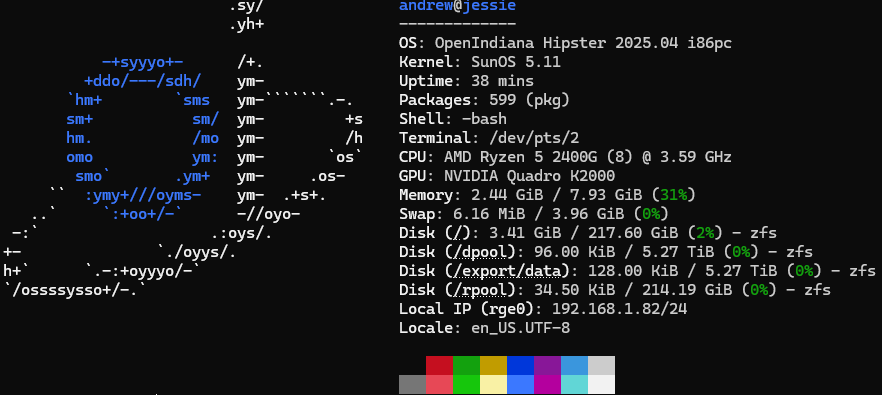
Task: Click the dark red color block
Action: tap(439, 365)
